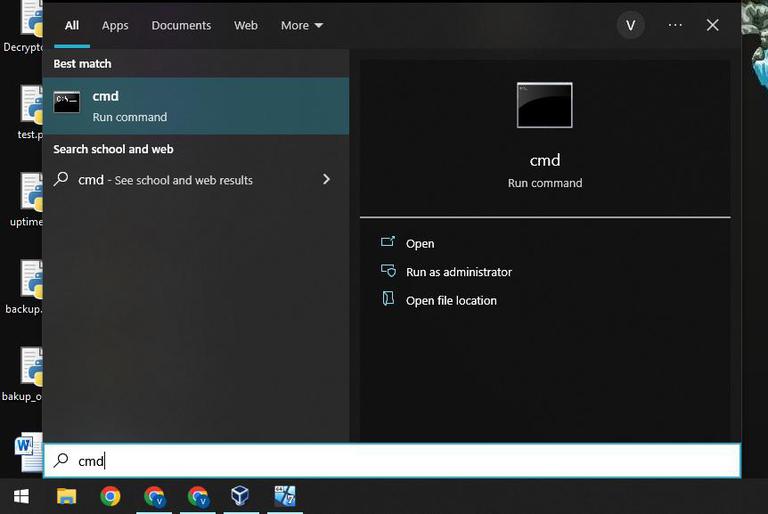Click Open in the cmd details pane
This screenshot has width=768, height=514.
pos(420,244)
